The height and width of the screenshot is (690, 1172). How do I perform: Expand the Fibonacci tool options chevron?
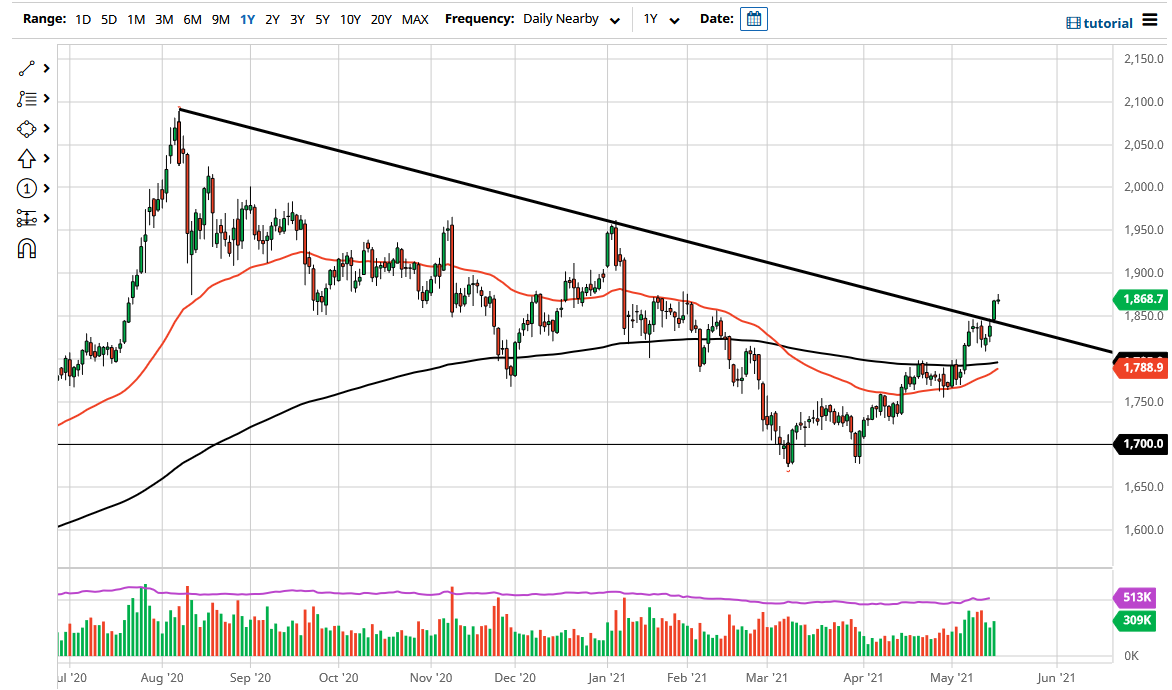pos(46,99)
